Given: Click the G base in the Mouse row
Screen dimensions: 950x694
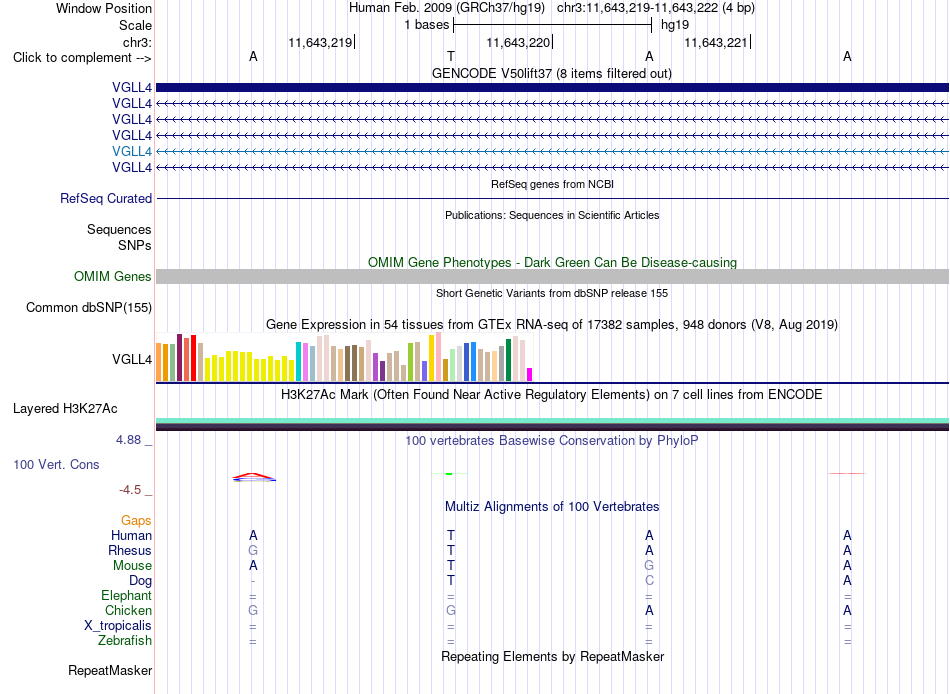Looking at the screenshot, I should pyautogui.click(x=649, y=566).
